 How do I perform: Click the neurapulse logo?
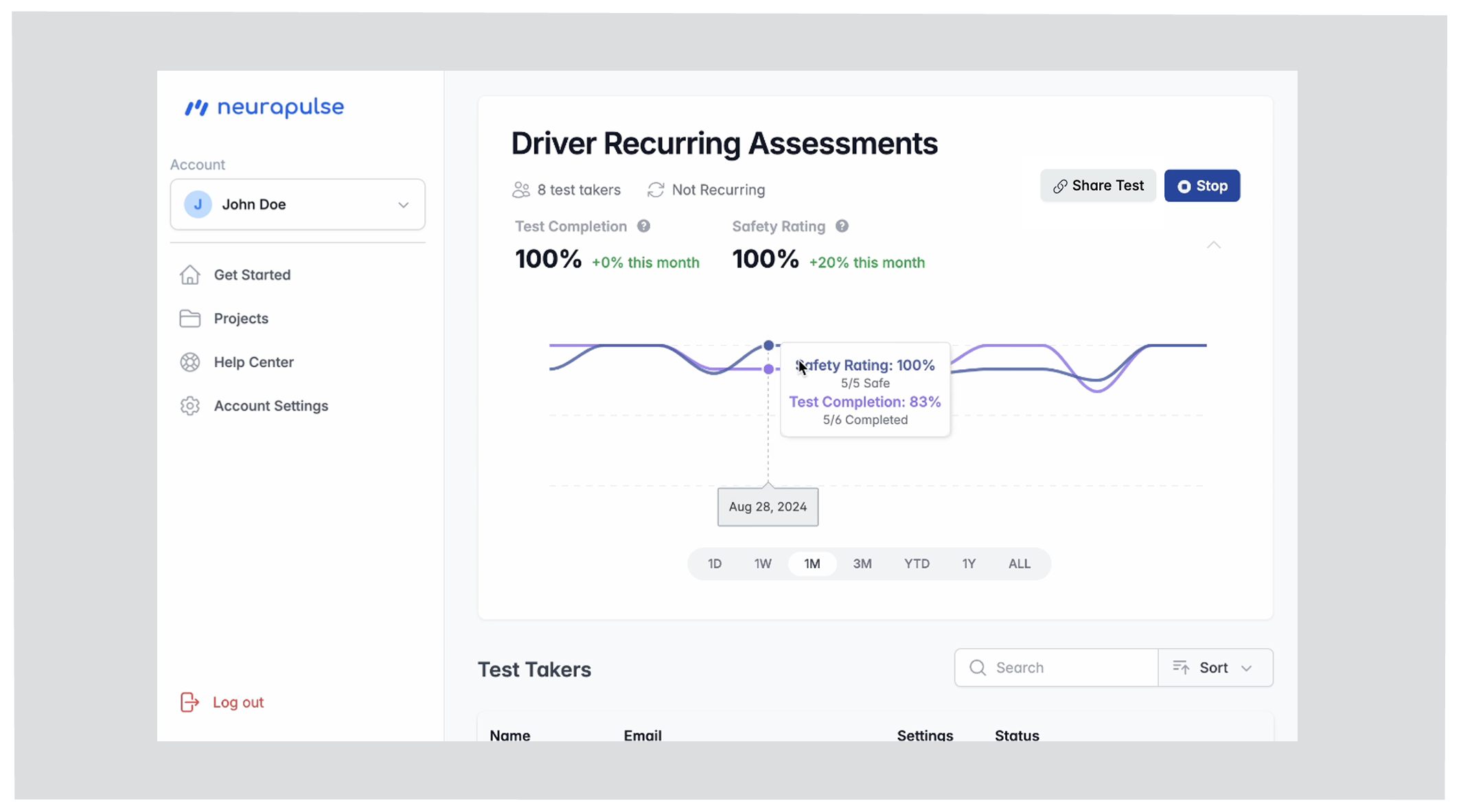(264, 107)
